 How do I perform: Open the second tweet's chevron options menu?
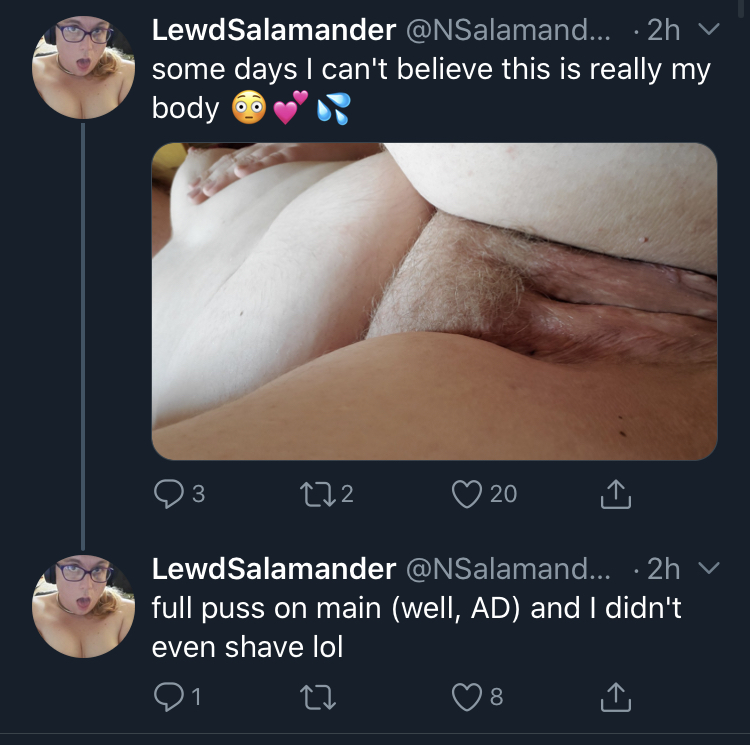(709, 568)
